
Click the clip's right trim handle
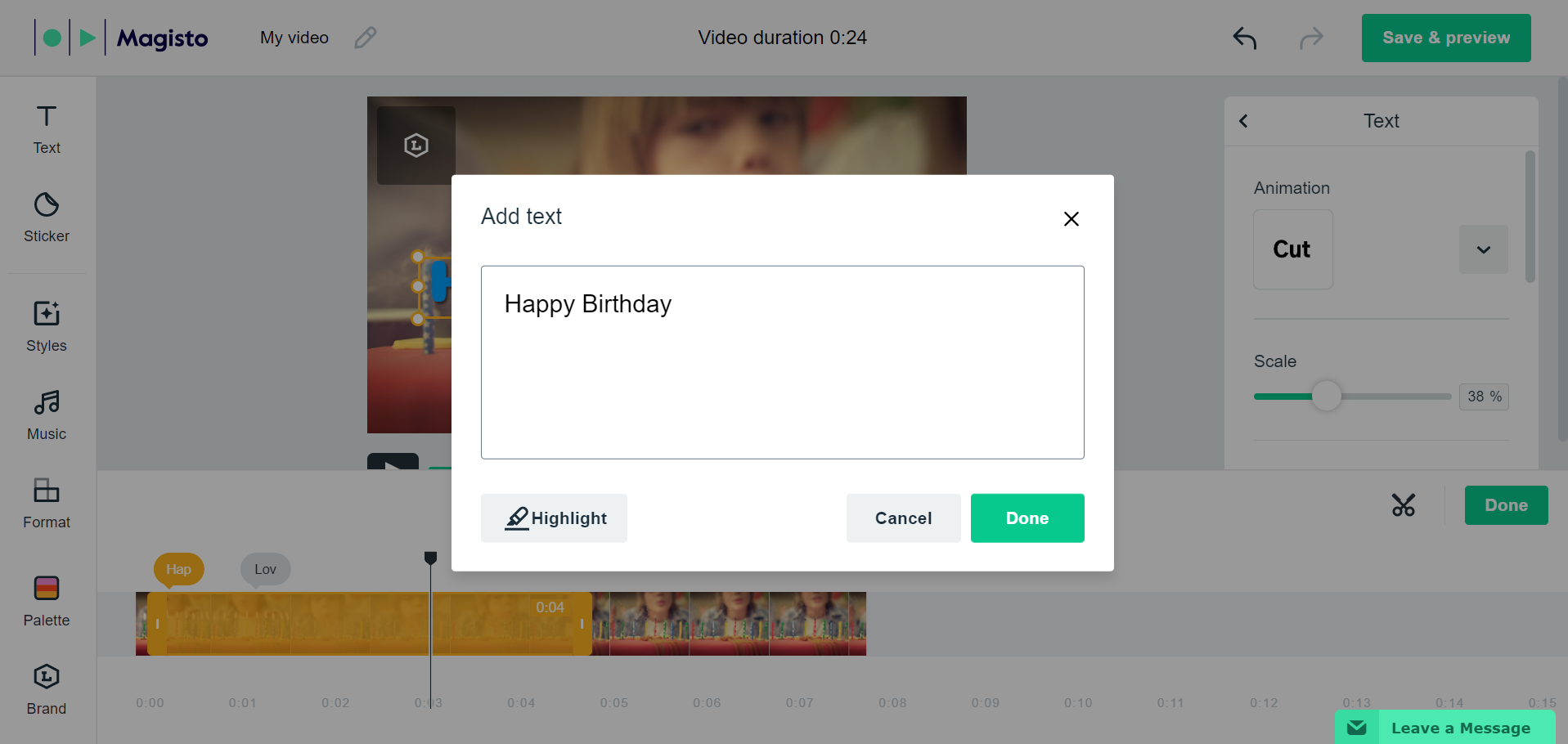582,624
